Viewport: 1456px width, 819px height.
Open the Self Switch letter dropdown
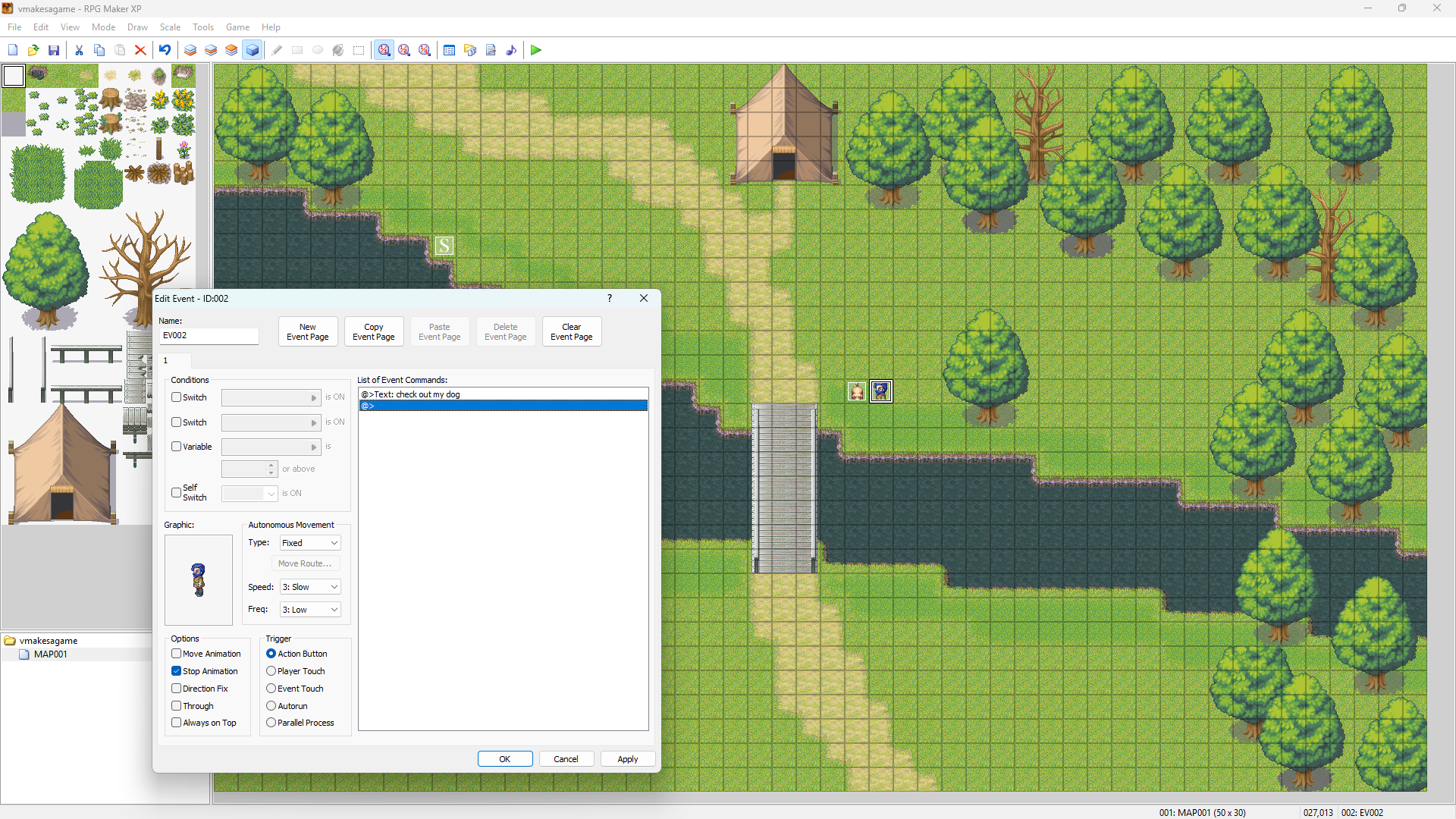click(x=249, y=494)
